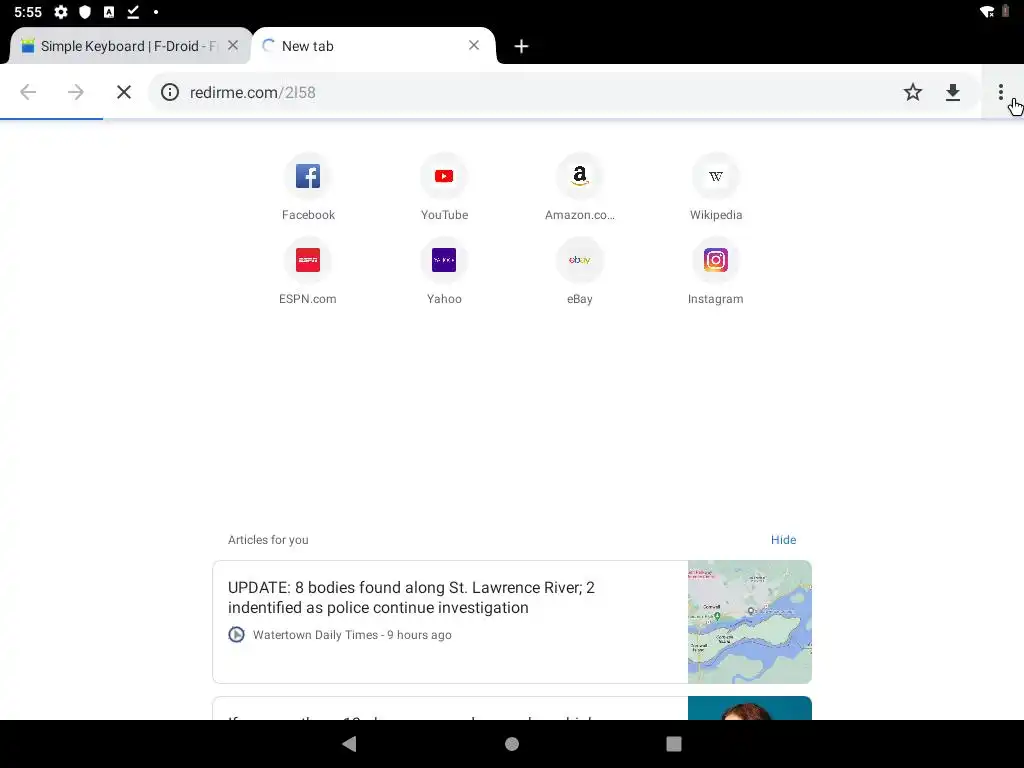Tap the download page arrow icon
The image size is (1024, 768).
(952, 92)
